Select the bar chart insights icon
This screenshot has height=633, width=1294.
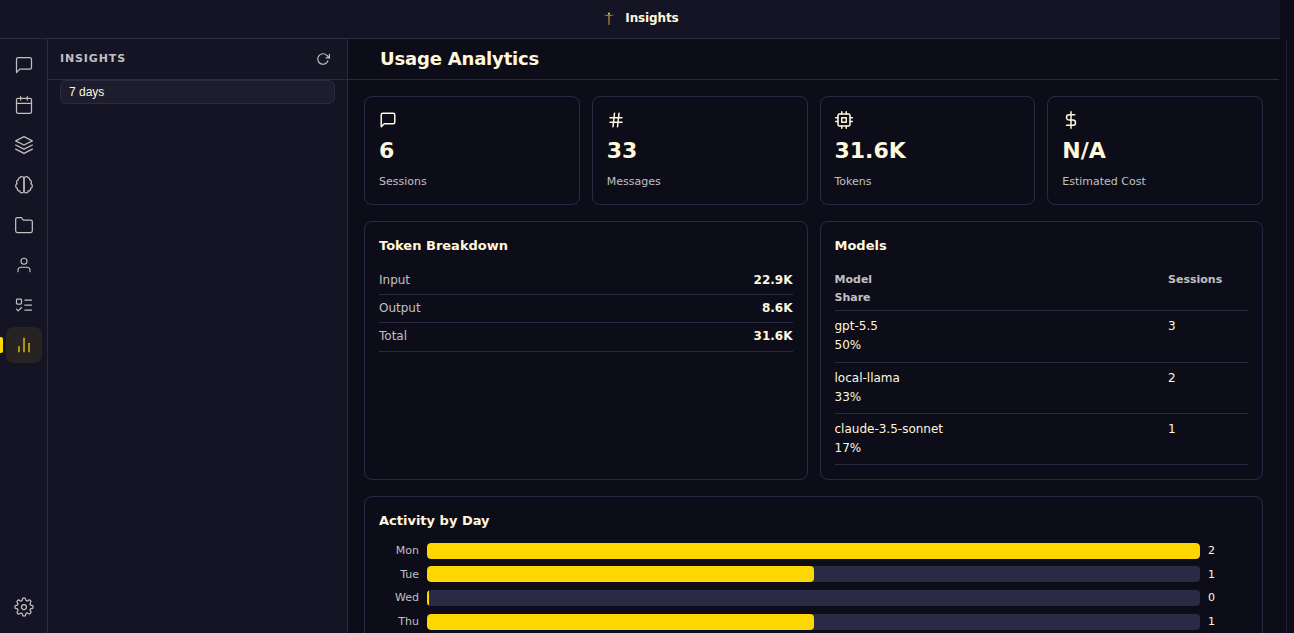pyautogui.click(x=24, y=345)
